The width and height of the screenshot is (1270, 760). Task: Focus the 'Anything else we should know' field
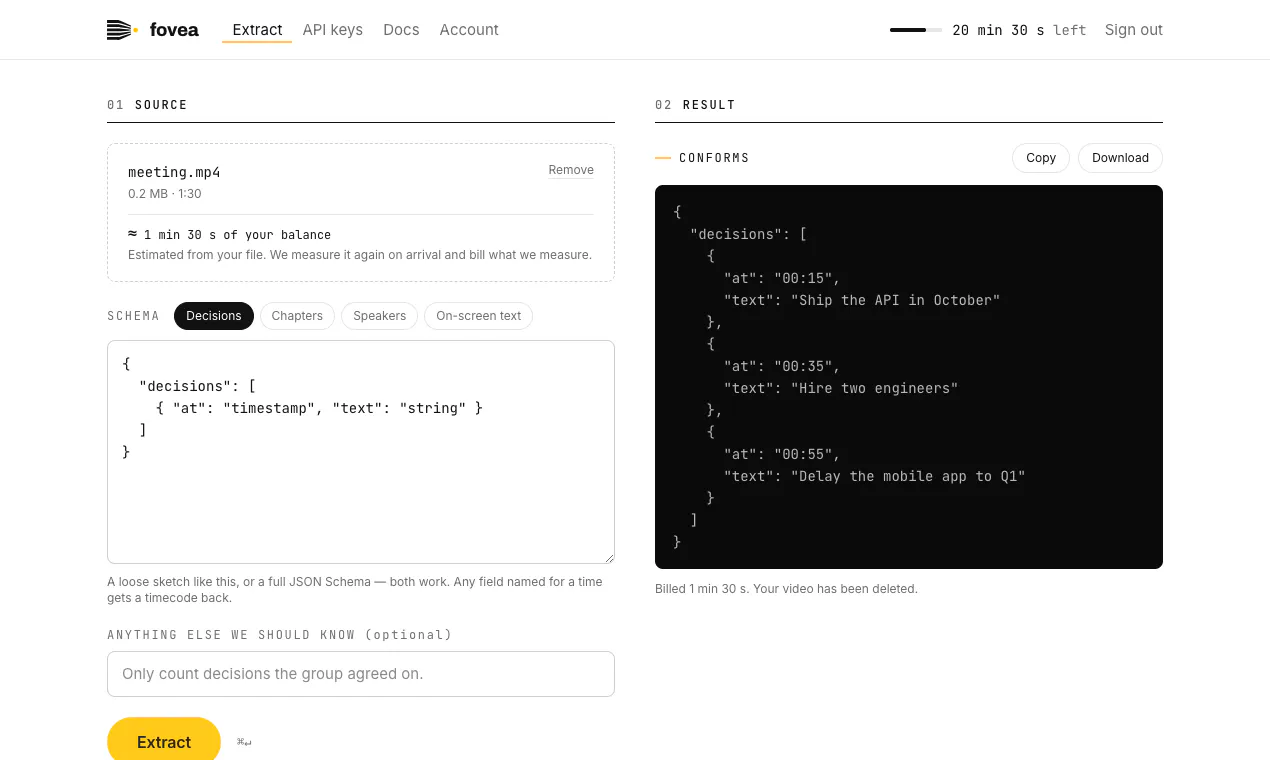(361, 674)
